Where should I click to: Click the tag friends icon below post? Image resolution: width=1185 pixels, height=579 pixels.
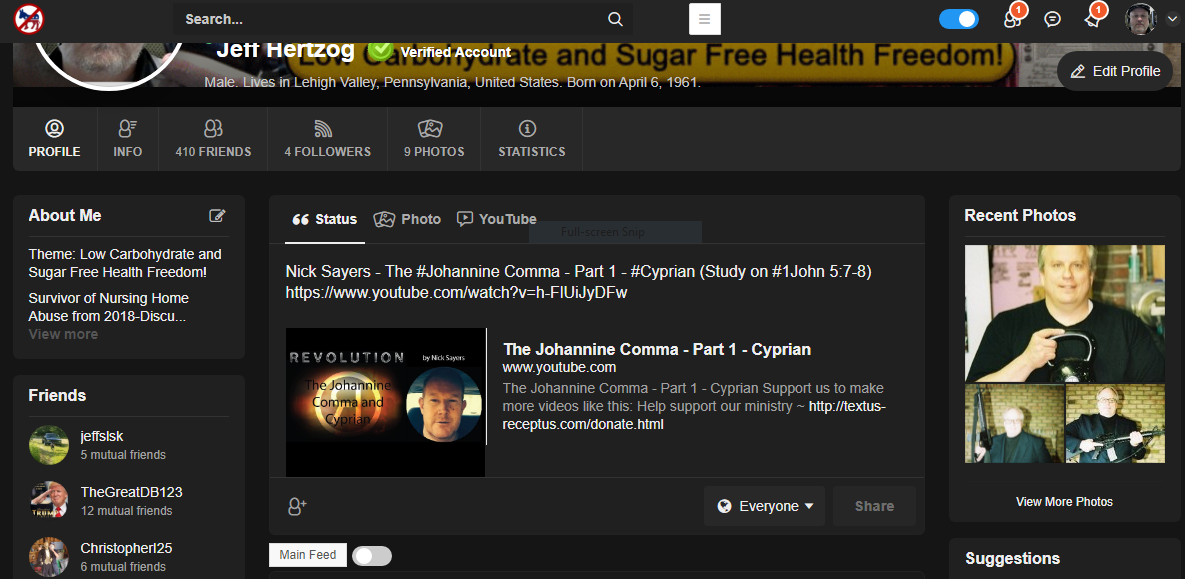click(297, 506)
